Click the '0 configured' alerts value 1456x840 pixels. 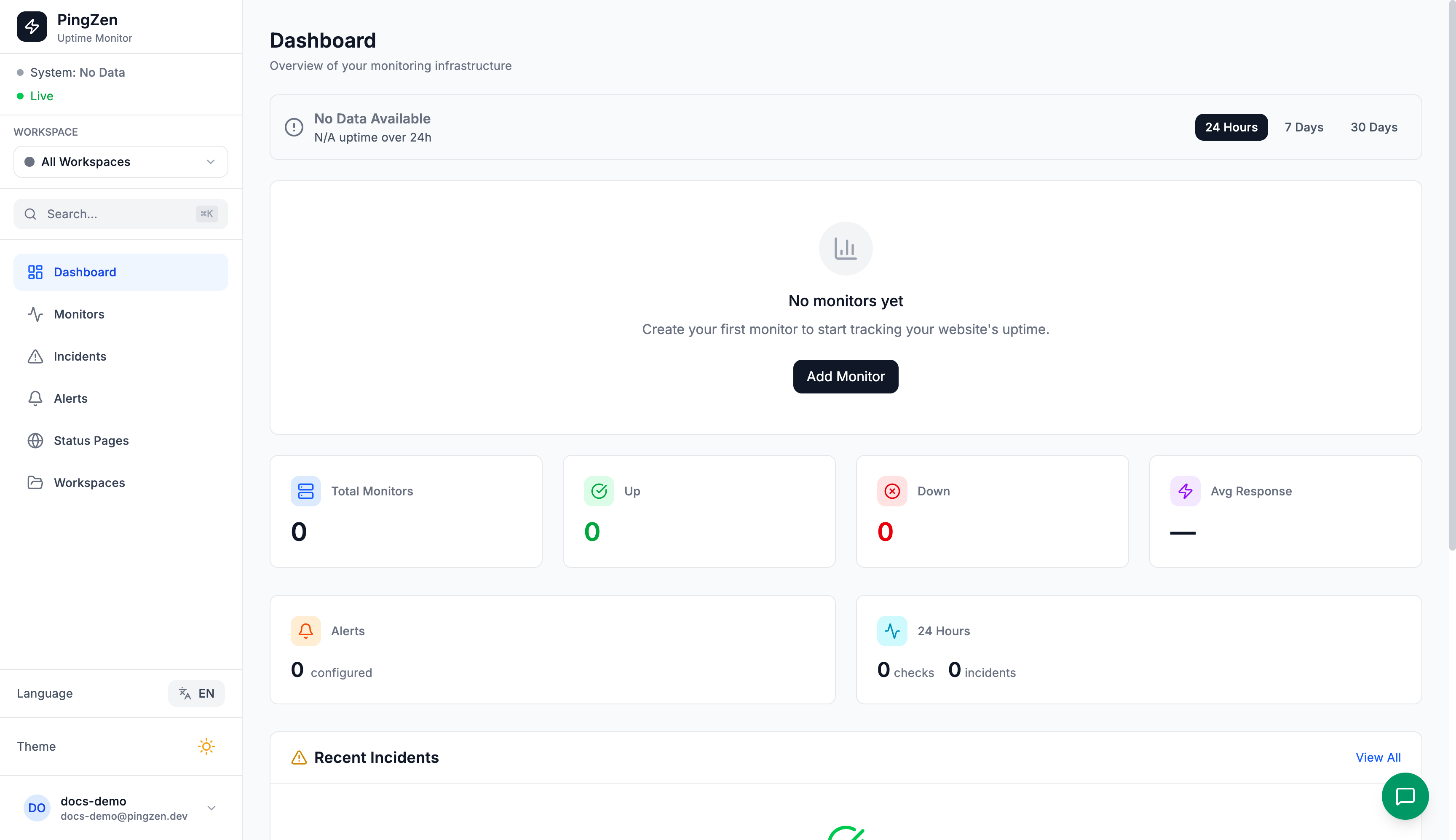pos(331,670)
